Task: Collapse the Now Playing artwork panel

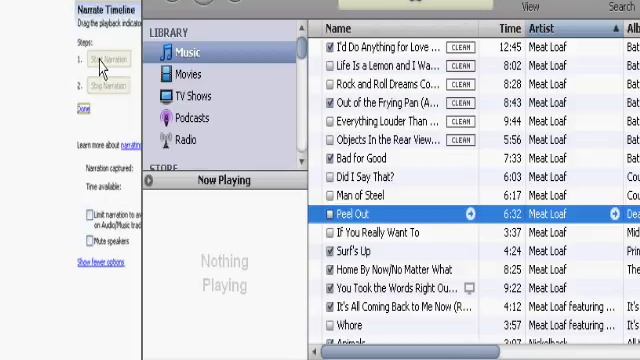Action: pos(149,180)
